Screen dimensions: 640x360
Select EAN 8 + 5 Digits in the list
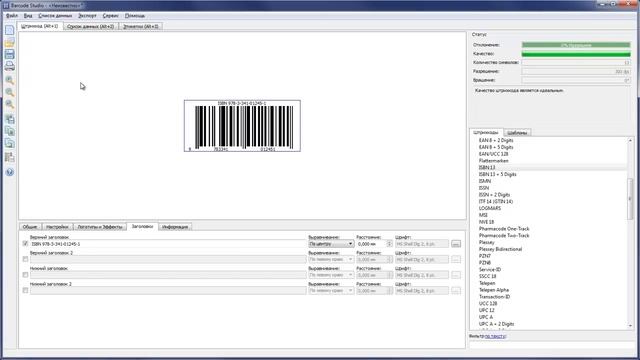click(x=496, y=147)
